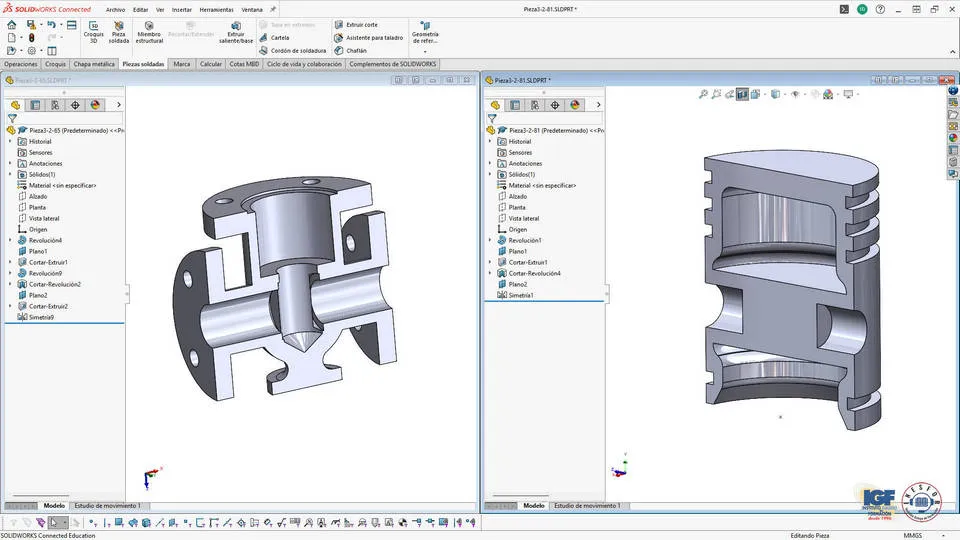The height and width of the screenshot is (540, 960).
Task: Click the traffic light Rebuild icon
Action: [32, 38]
